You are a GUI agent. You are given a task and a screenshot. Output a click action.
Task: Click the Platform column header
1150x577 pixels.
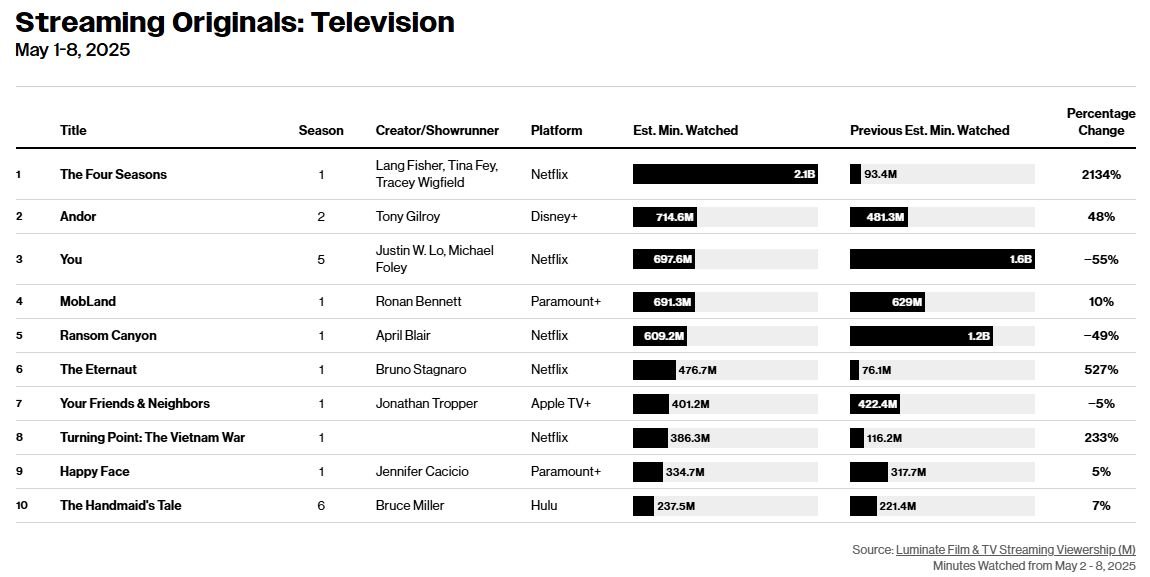click(x=557, y=131)
